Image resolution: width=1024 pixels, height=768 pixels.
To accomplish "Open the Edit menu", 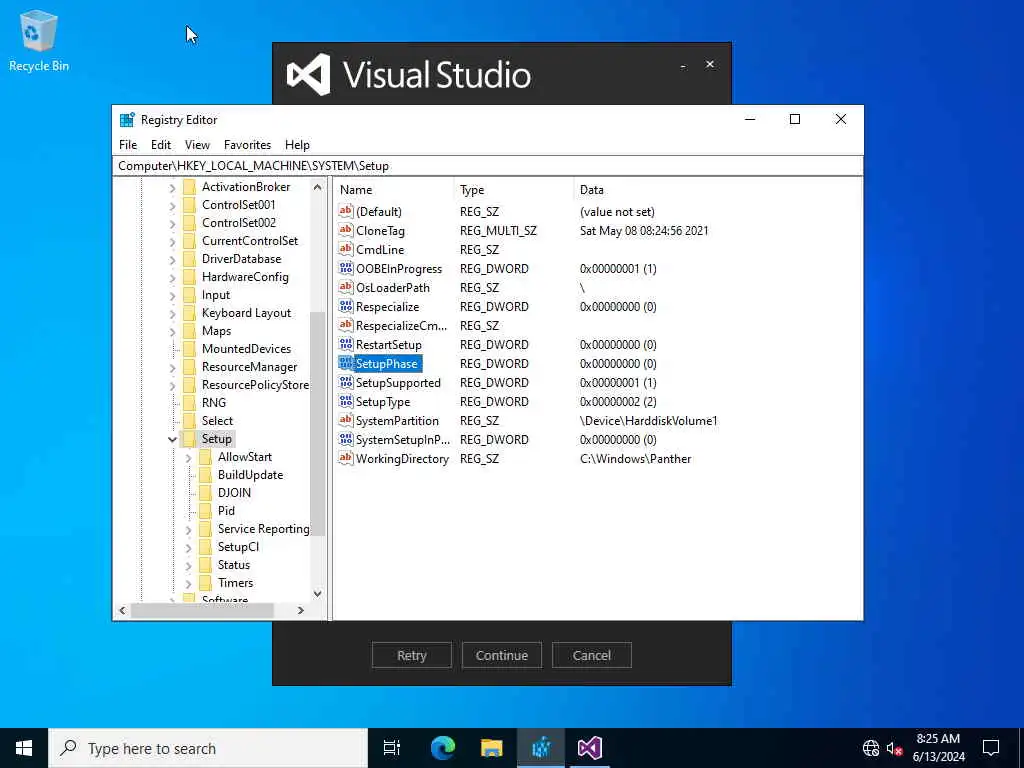I will (x=161, y=145).
